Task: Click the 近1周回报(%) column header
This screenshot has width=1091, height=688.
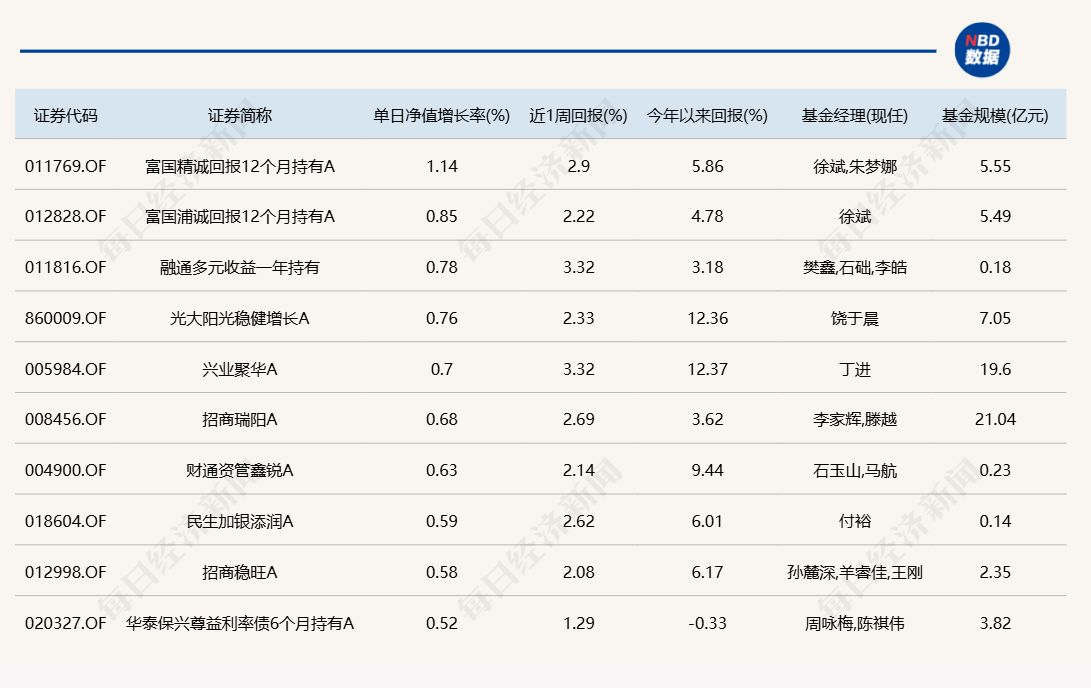Action: (578, 115)
